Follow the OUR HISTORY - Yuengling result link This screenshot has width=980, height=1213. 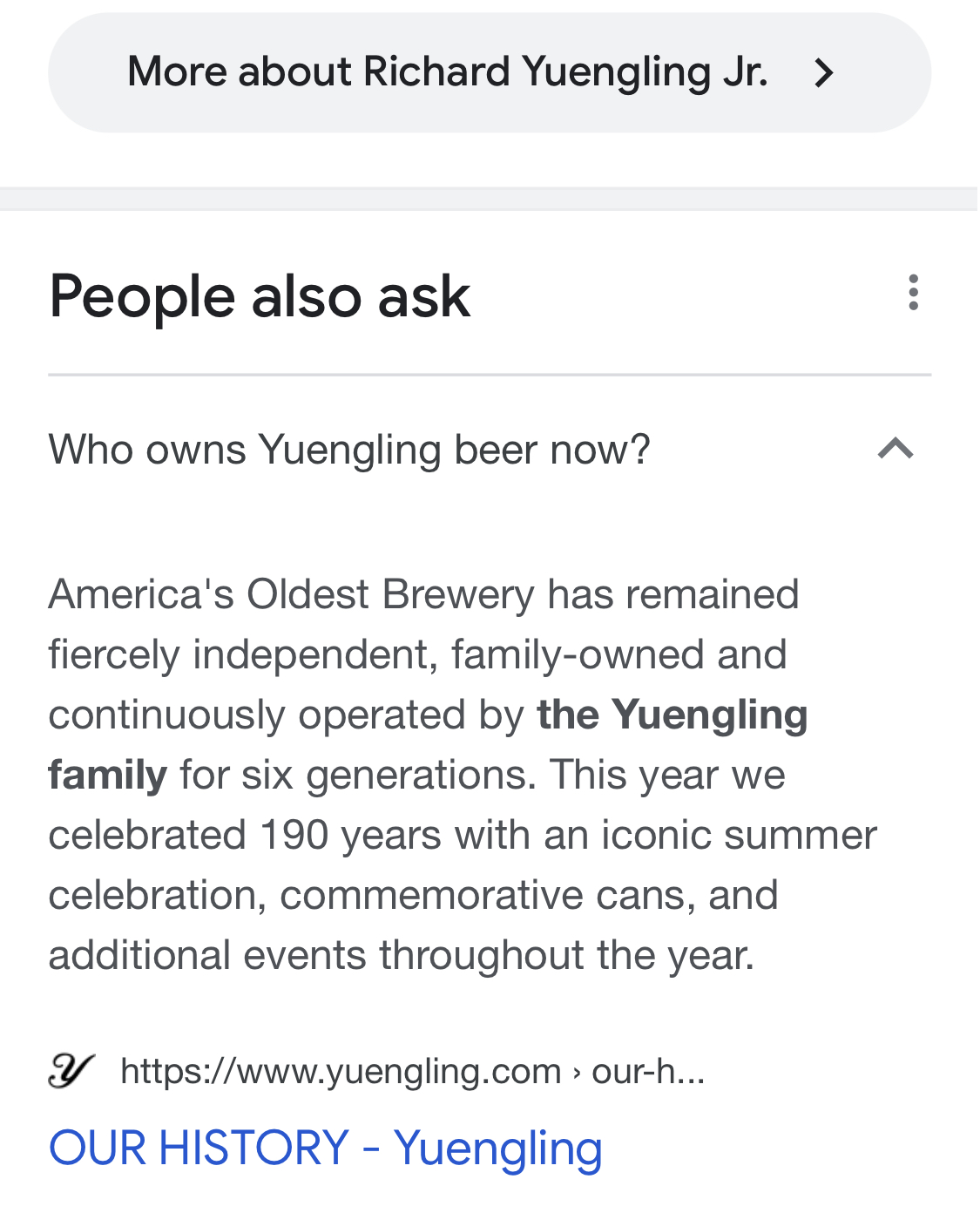tap(326, 1148)
